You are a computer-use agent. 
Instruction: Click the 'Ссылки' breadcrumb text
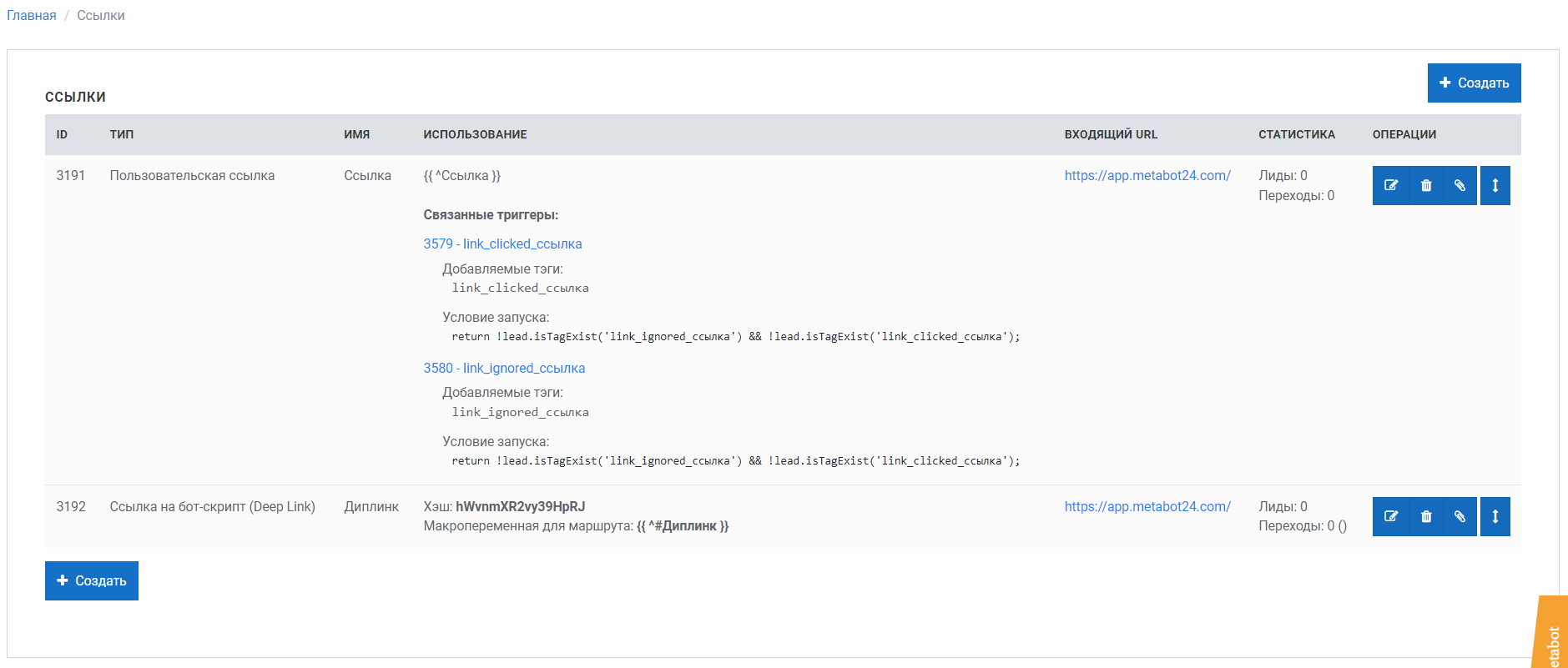(101, 16)
